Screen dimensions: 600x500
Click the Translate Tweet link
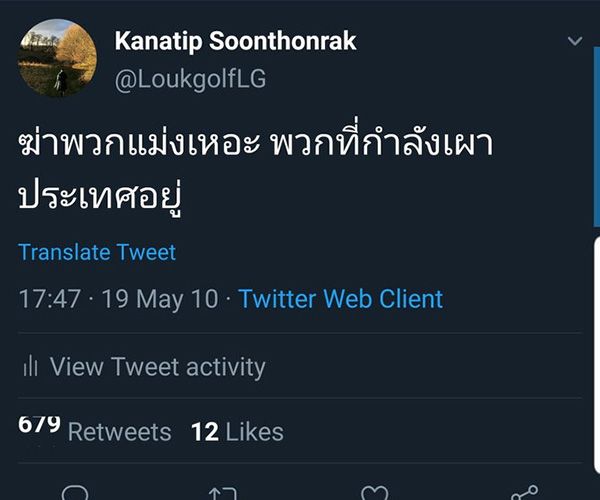[x=97, y=252]
